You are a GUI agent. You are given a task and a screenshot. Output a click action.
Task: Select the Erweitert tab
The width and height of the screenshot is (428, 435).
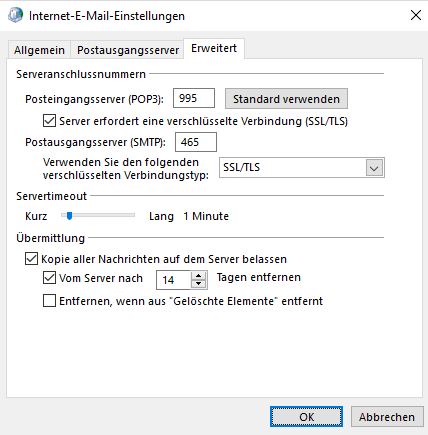[214, 49]
